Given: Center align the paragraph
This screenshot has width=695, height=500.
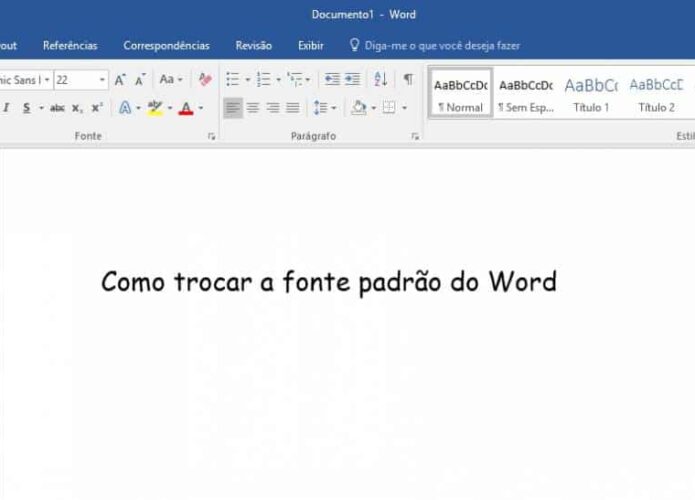Looking at the screenshot, I should (x=253, y=108).
